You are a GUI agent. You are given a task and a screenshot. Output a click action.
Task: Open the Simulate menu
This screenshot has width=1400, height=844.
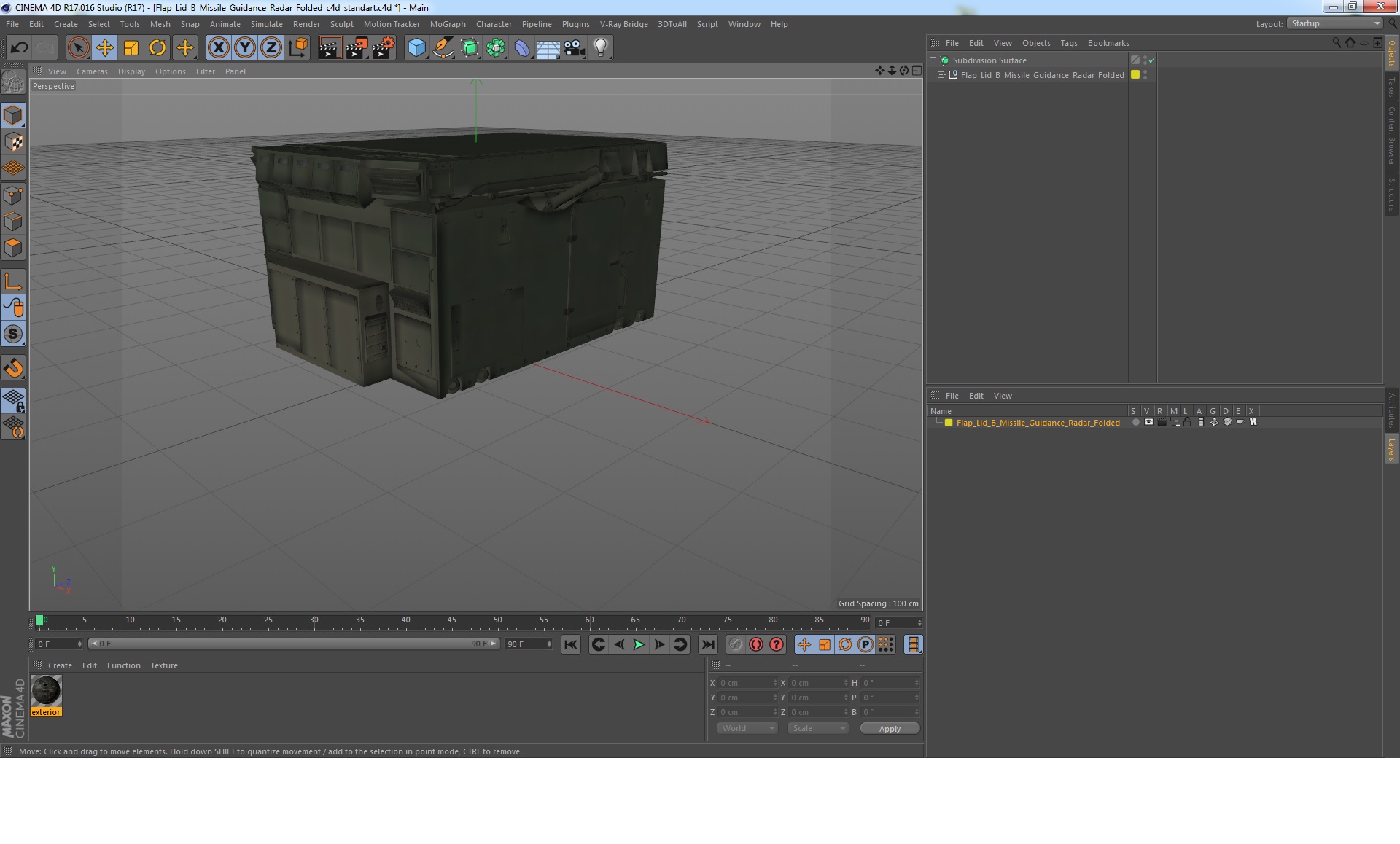coord(266,24)
